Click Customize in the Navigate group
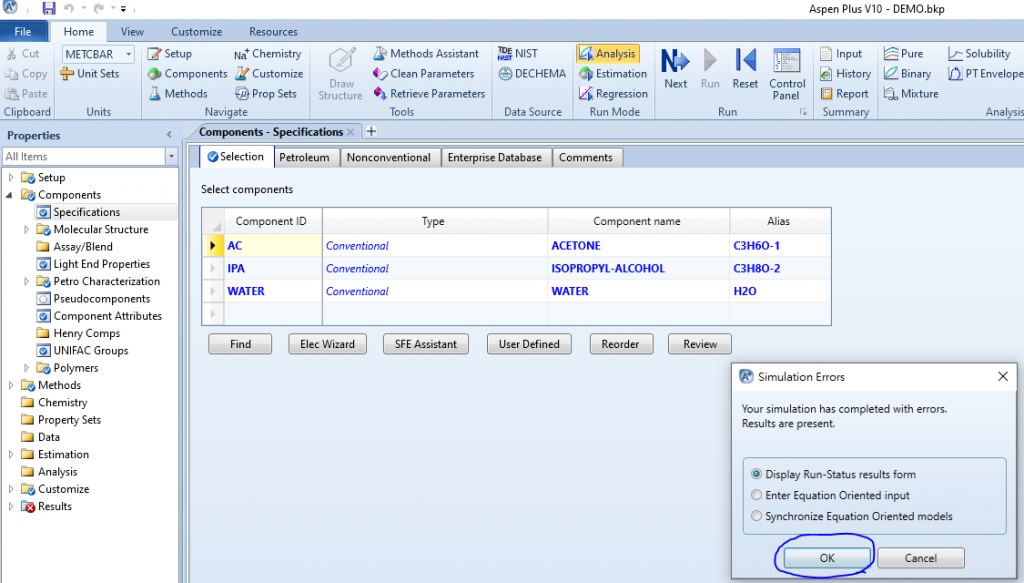Image resolution: width=1024 pixels, height=583 pixels. 269,74
